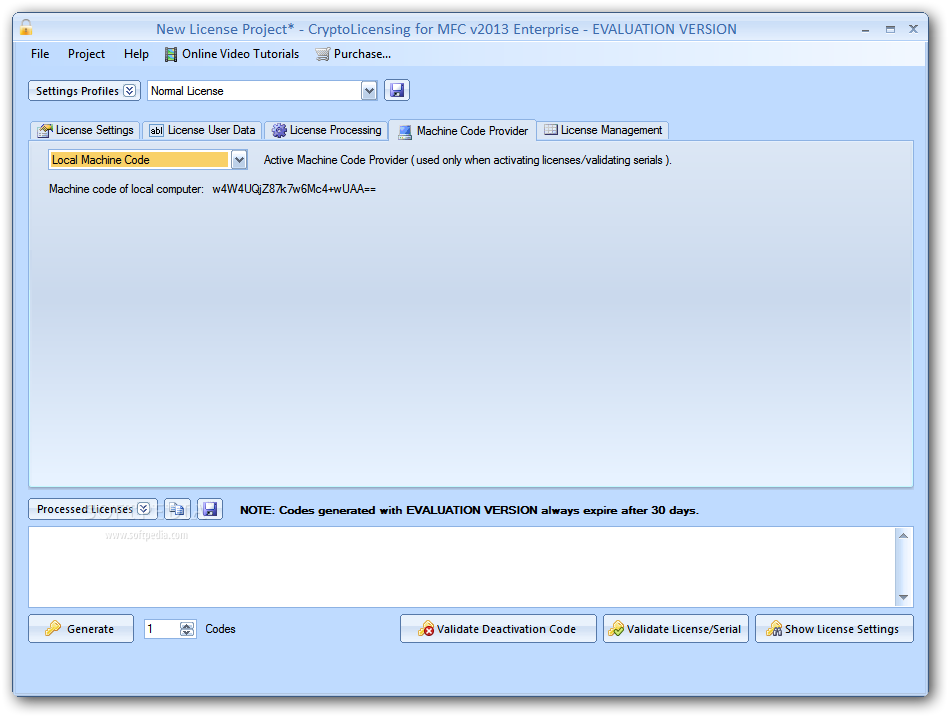Click the machine code value w4W4UQjZ87k7w6Mc4+wUAA==
Image resolution: width=949 pixels, height=717 pixels.
[294, 189]
